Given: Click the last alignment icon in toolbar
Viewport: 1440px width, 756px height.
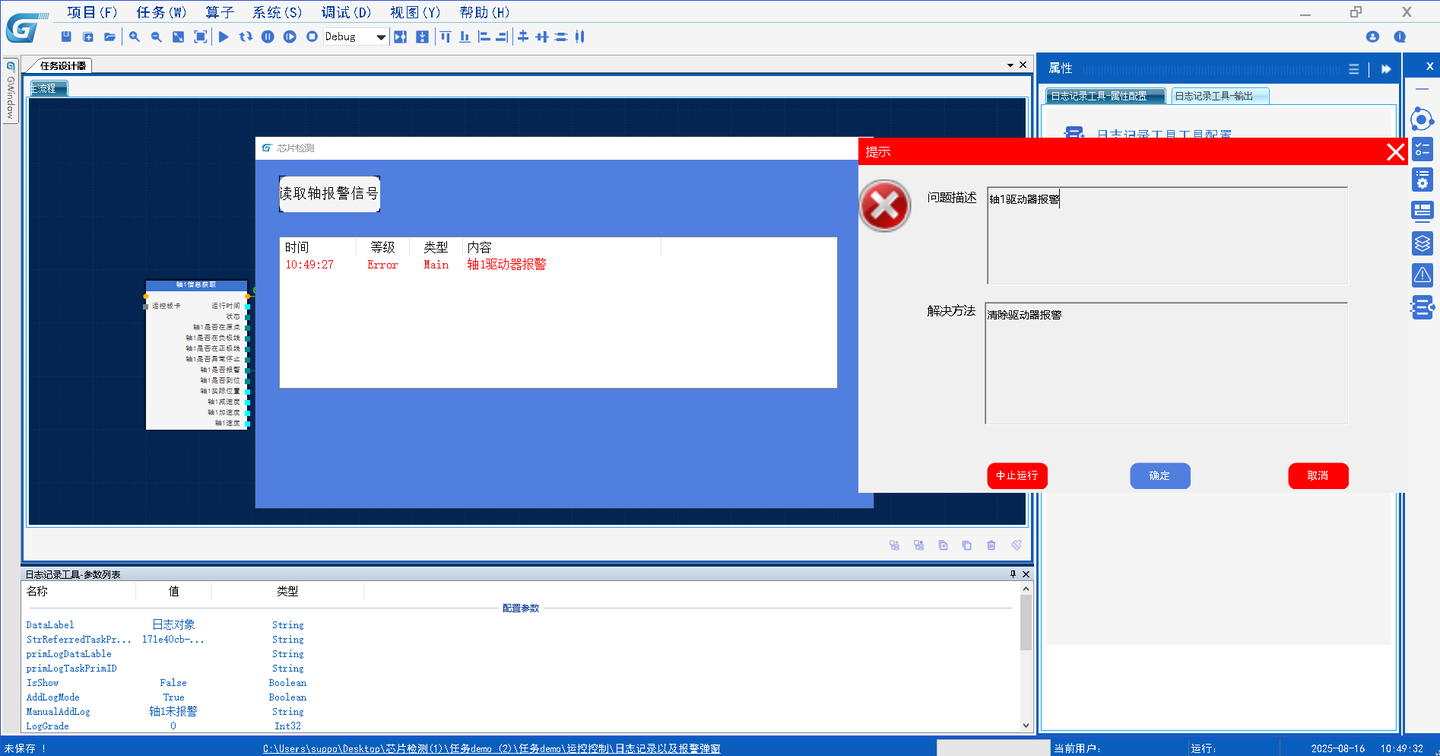Looking at the screenshot, I should pos(580,37).
